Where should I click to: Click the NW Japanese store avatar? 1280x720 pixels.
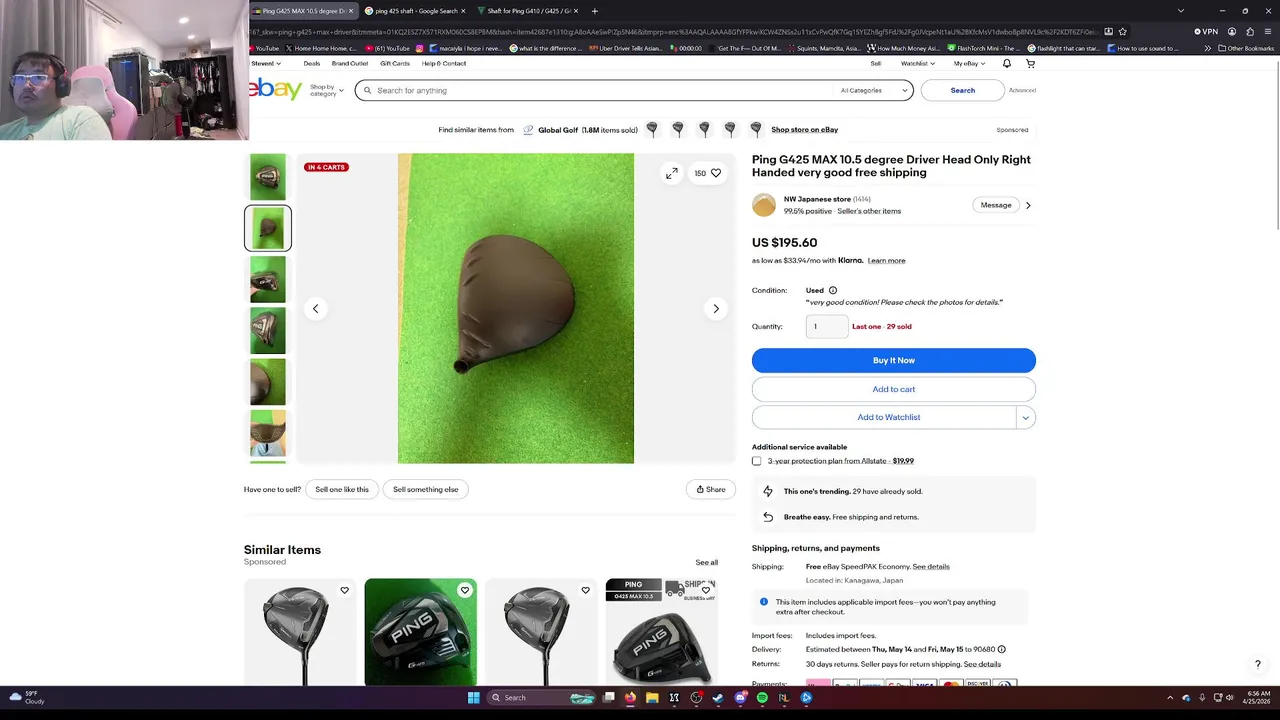pyautogui.click(x=764, y=205)
